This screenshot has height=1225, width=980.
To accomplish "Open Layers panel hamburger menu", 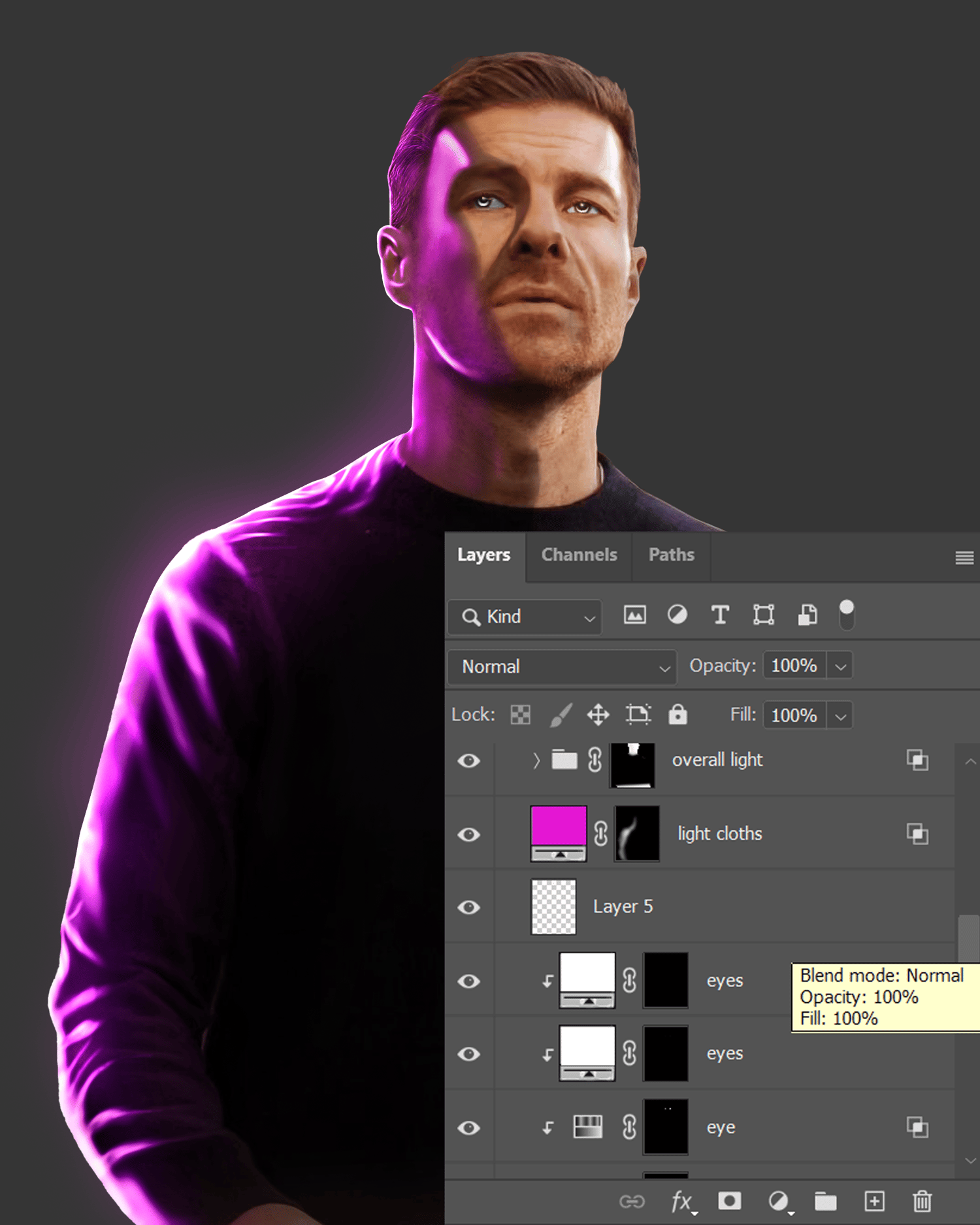I will pos(964,557).
